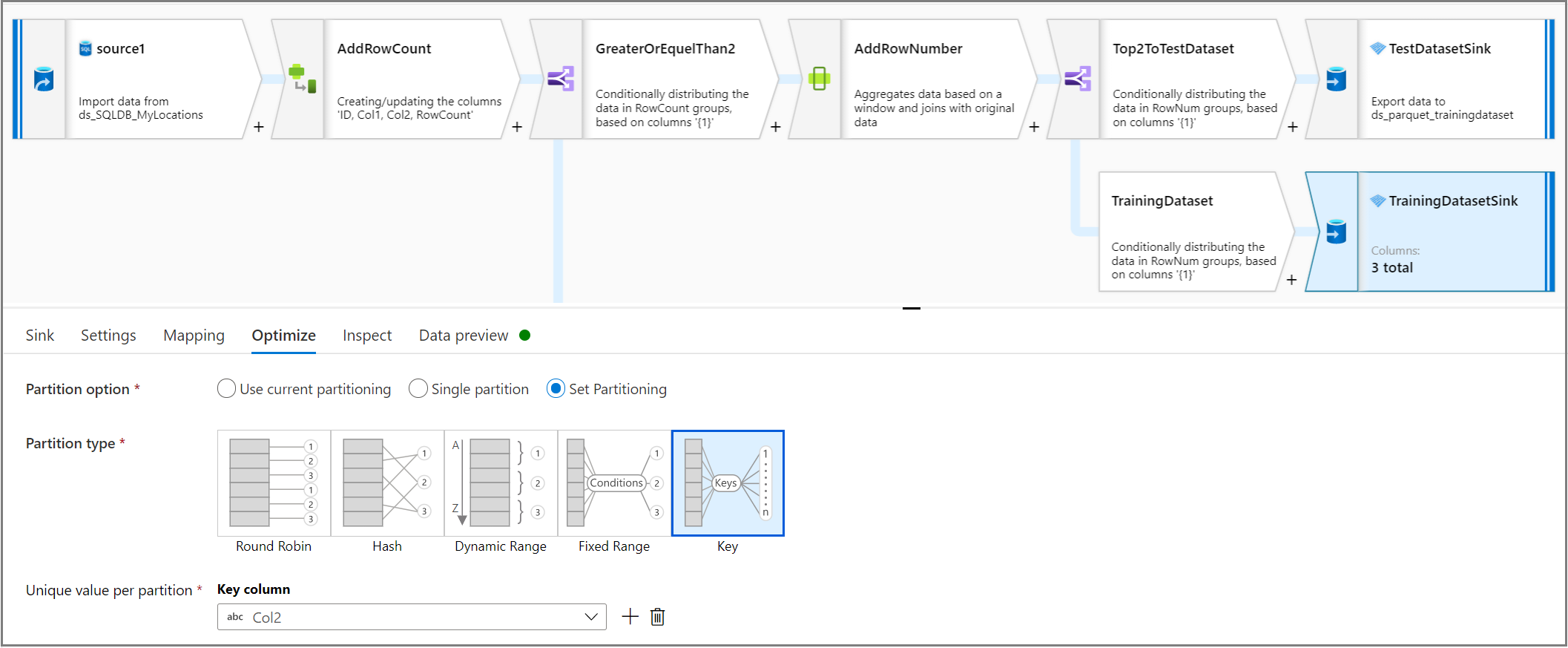The width and height of the screenshot is (1568, 648).
Task: Select the GreaterOrEquelThan2 node title
Action: (x=665, y=49)
